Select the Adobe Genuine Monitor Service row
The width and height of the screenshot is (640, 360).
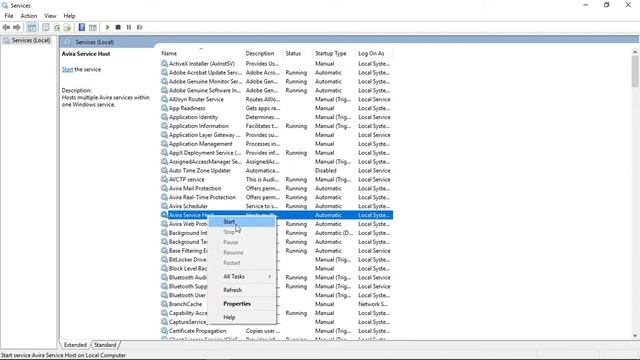(276, 81)
